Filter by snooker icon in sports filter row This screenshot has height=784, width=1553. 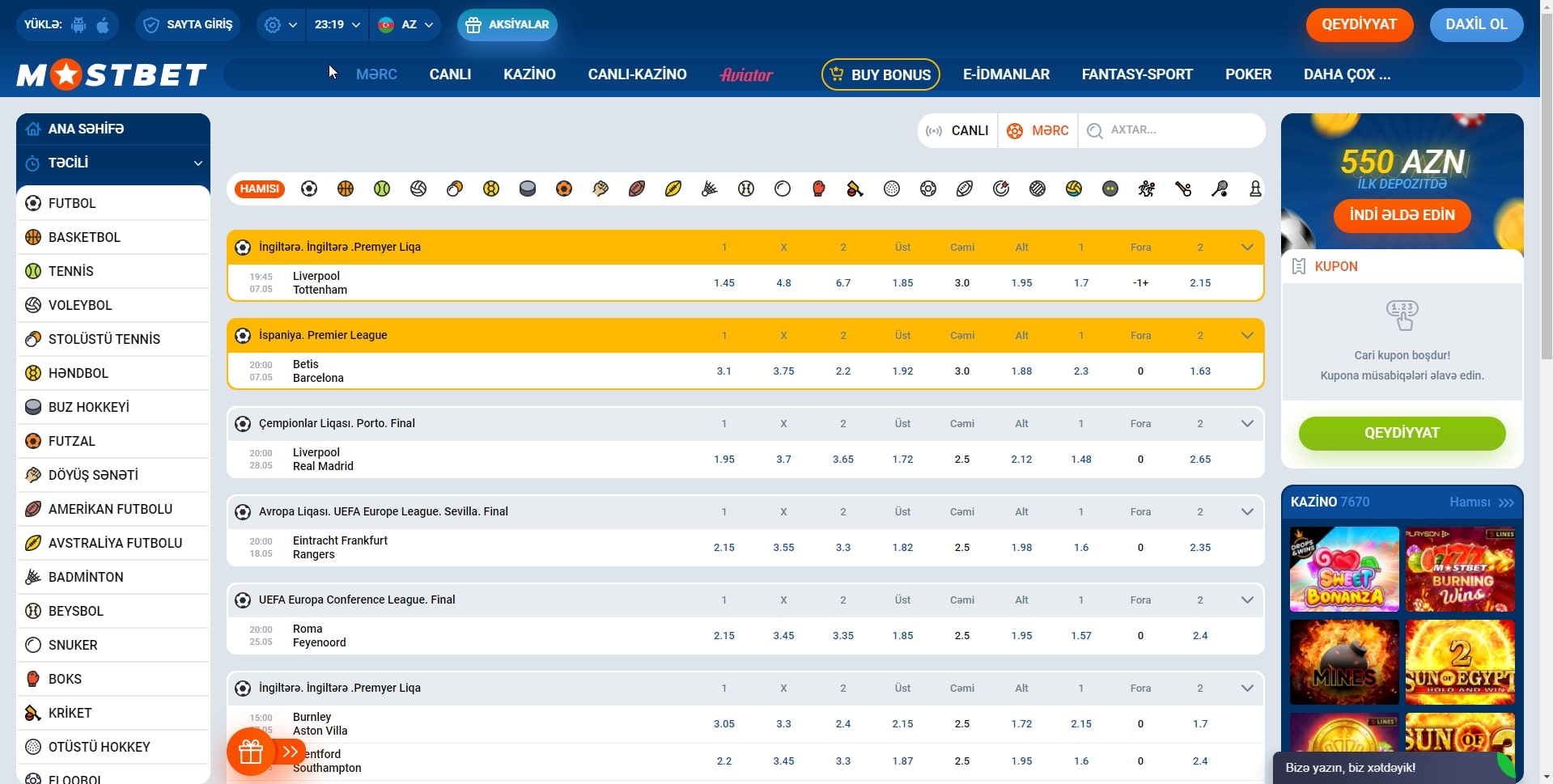pyautogui.click(x=783, y=189)
